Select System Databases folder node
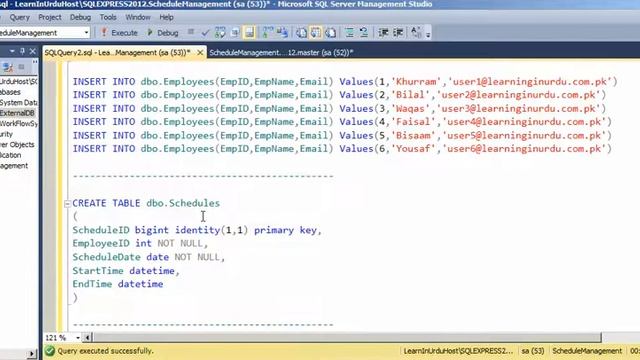 coord(18,102)
